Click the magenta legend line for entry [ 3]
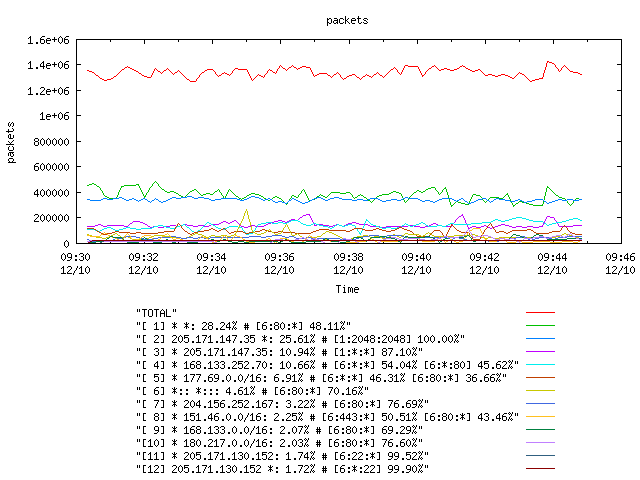This screenshot has width=640, height=480. point(540,351)
